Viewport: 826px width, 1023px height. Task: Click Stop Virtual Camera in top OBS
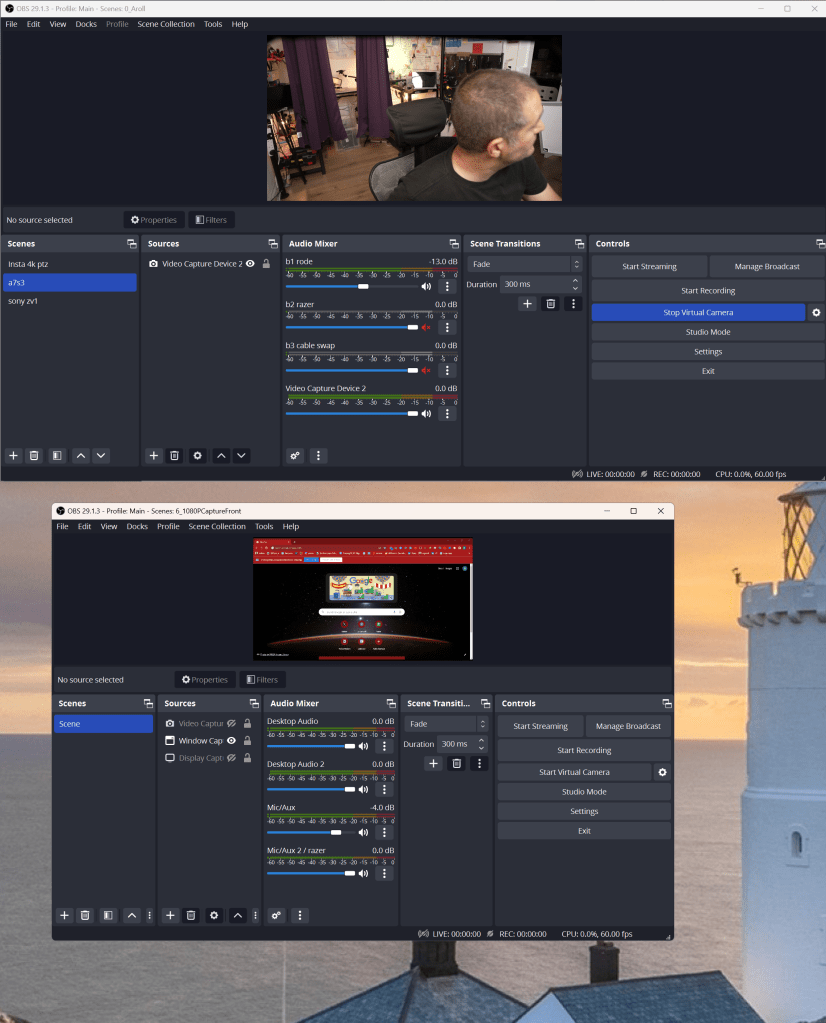698,313
